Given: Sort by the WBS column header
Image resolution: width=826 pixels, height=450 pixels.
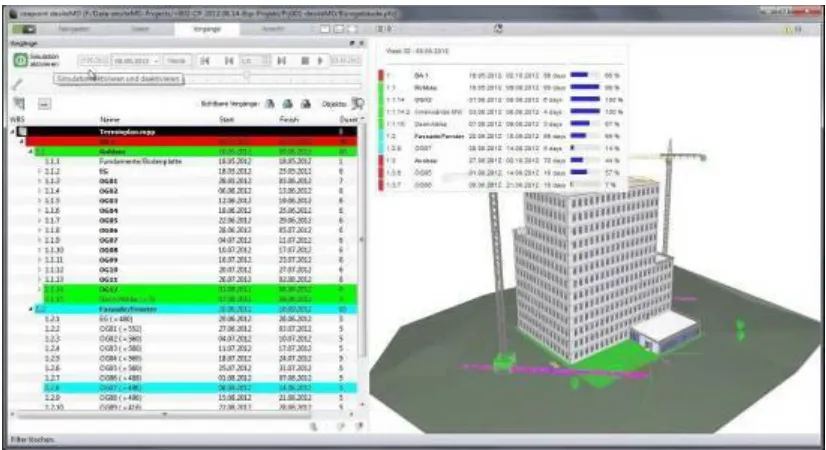Looking at the screenshot, I should click(x=17, y=120).
